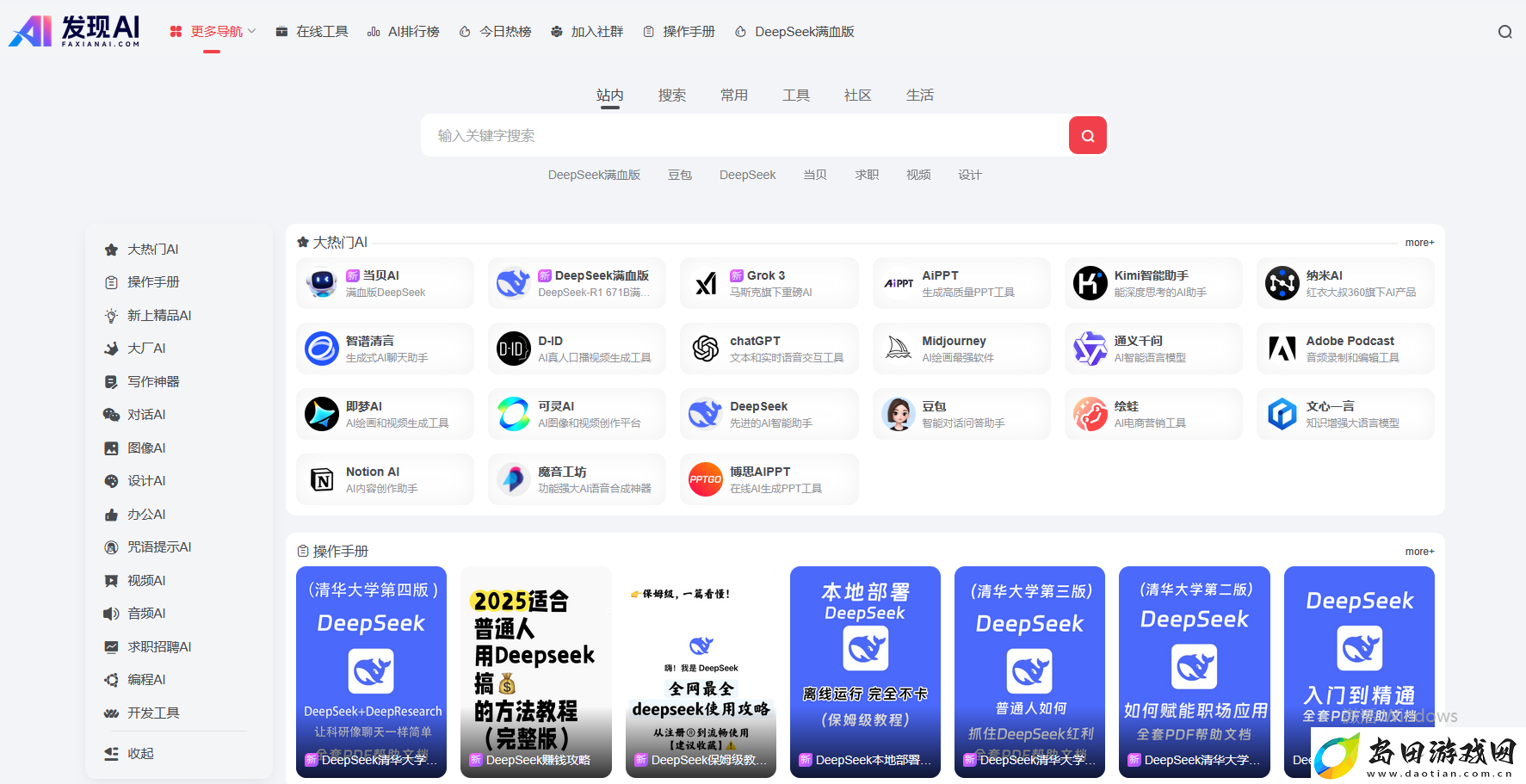Screen dimensions: 1526x784
Task: Select the 搜索 search tab
Action: [671, 95]
